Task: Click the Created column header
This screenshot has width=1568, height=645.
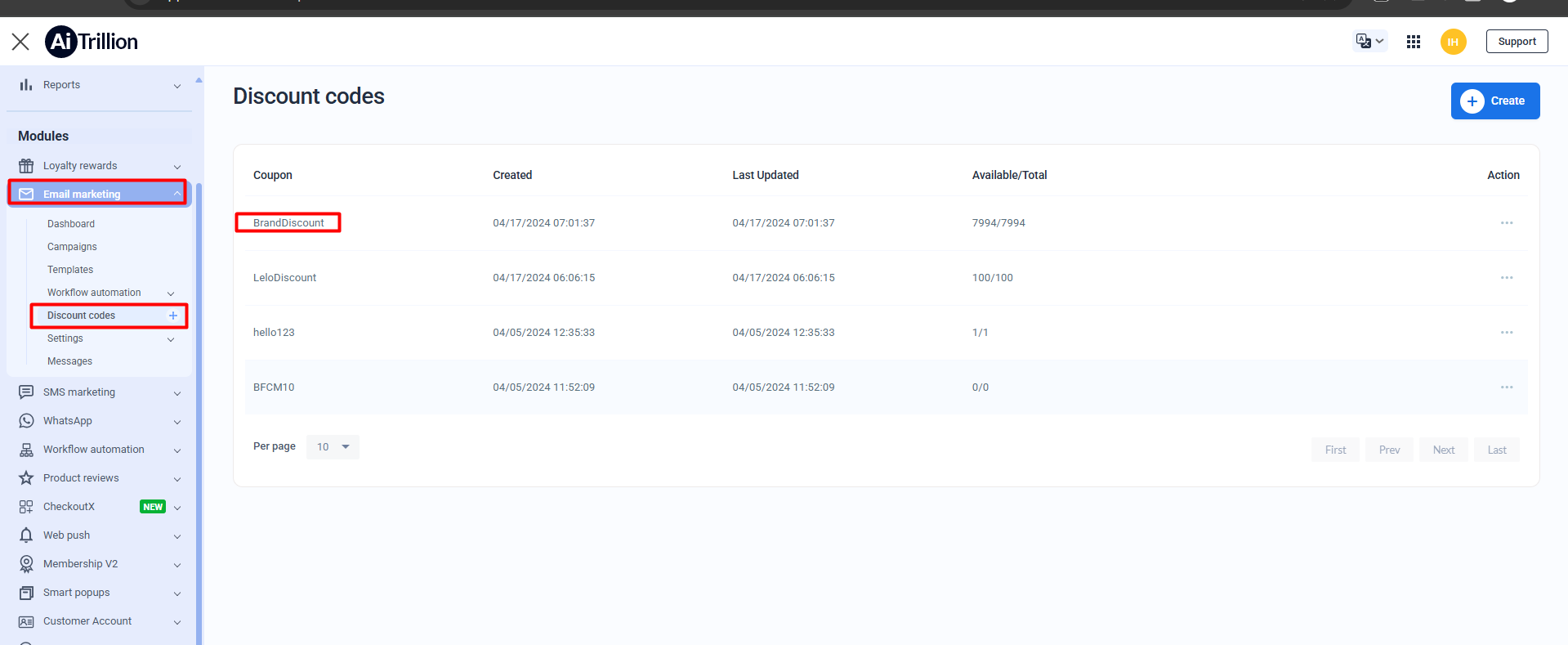Action: tap(512, 175)
